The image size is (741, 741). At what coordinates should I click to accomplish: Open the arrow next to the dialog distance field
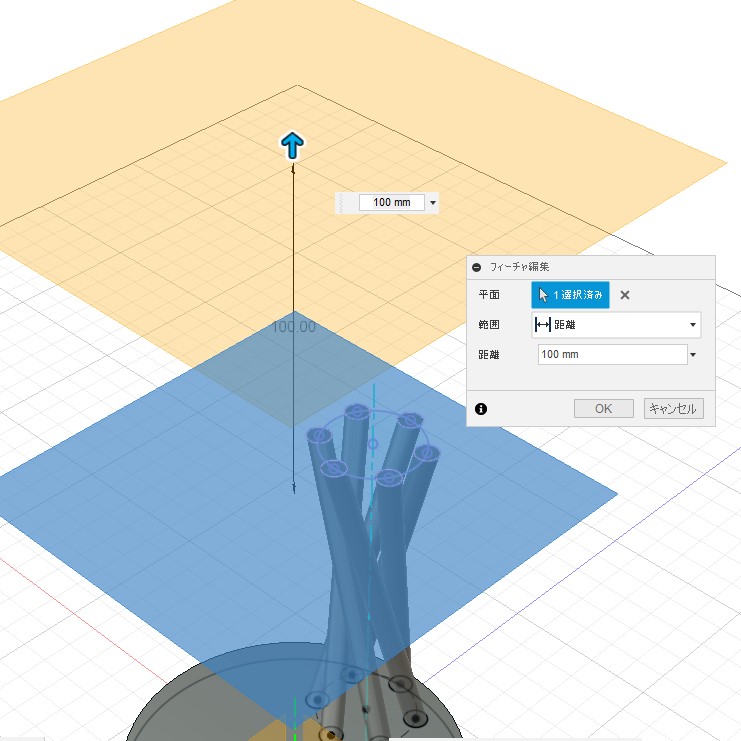[x=693, y=355]
